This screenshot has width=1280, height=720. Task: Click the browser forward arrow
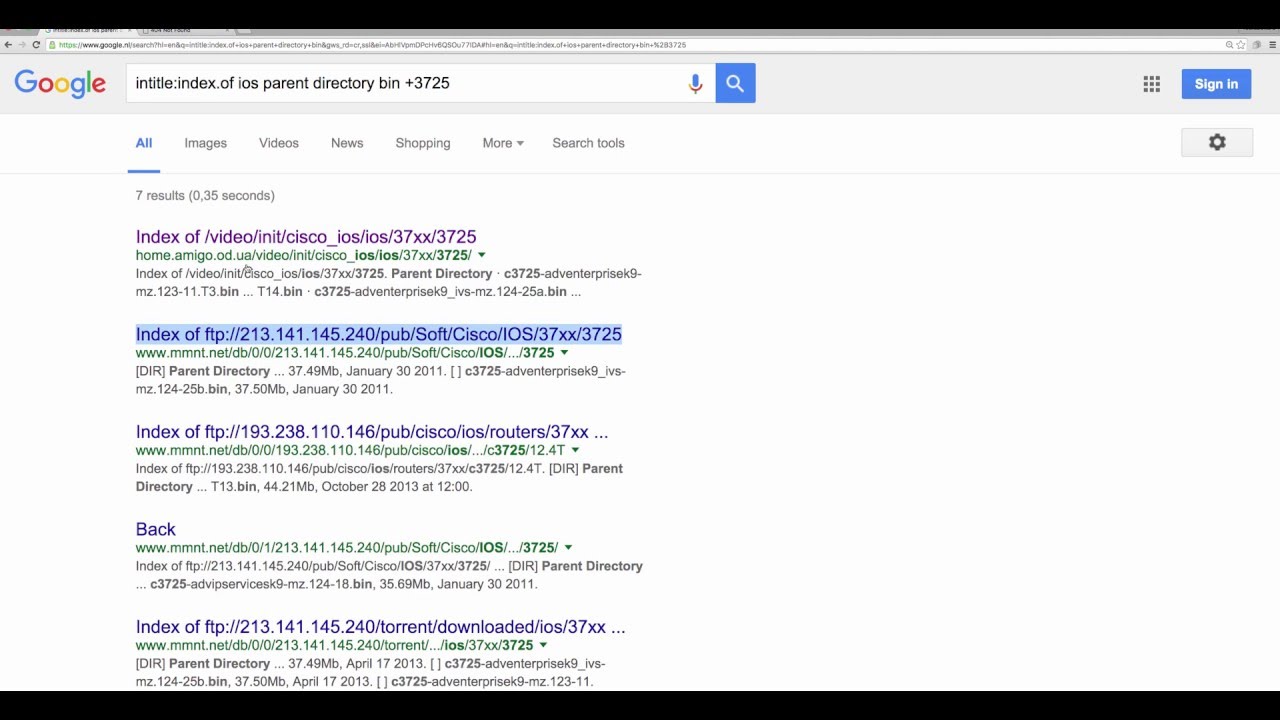click(x=22, y=45)
